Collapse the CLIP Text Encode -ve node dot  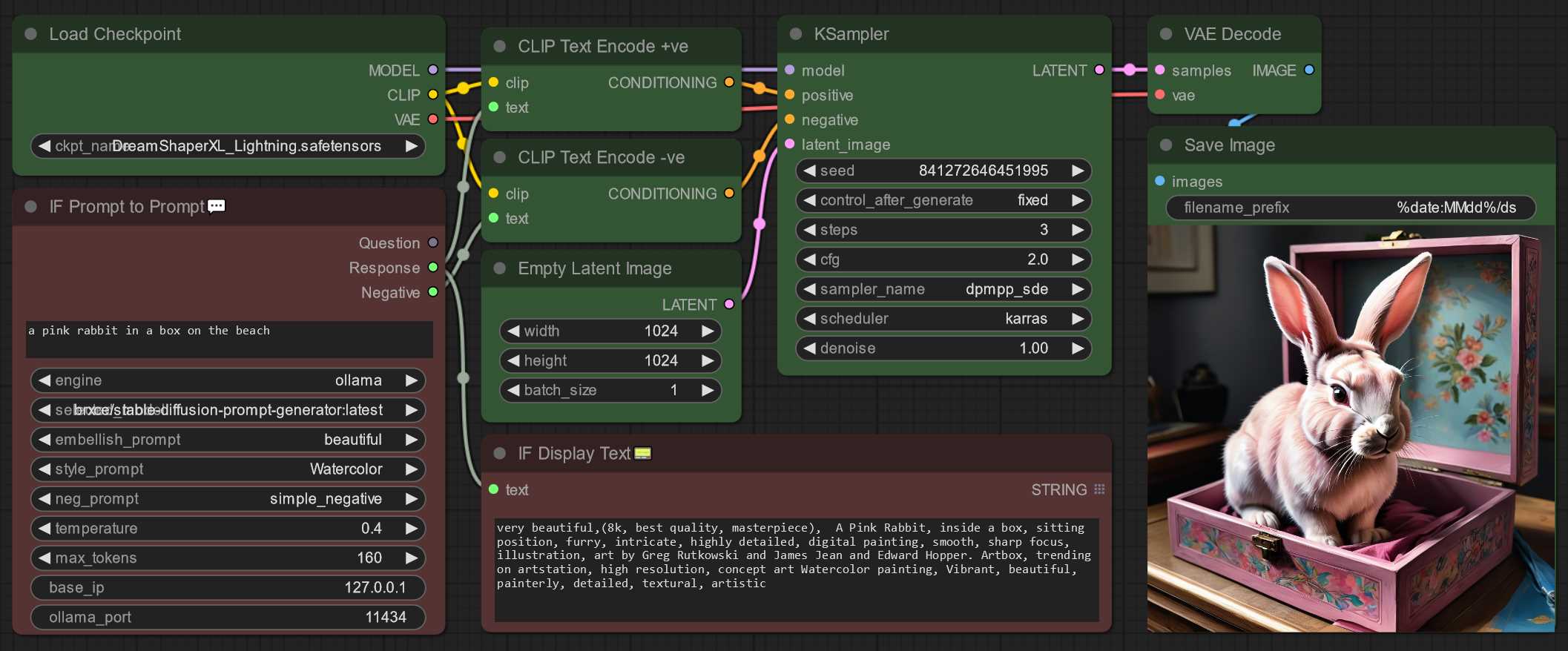[x=500, y=158]
